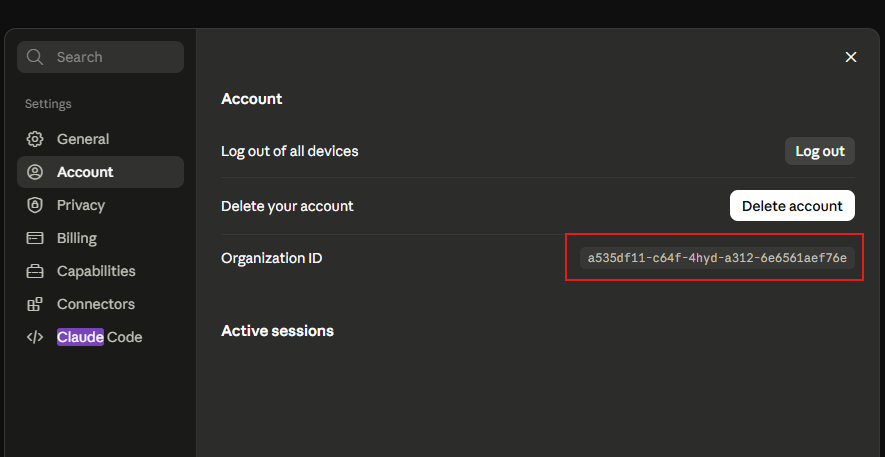Open the Billing section
Screen dimensions: 885x457
(x=100, y=238)
